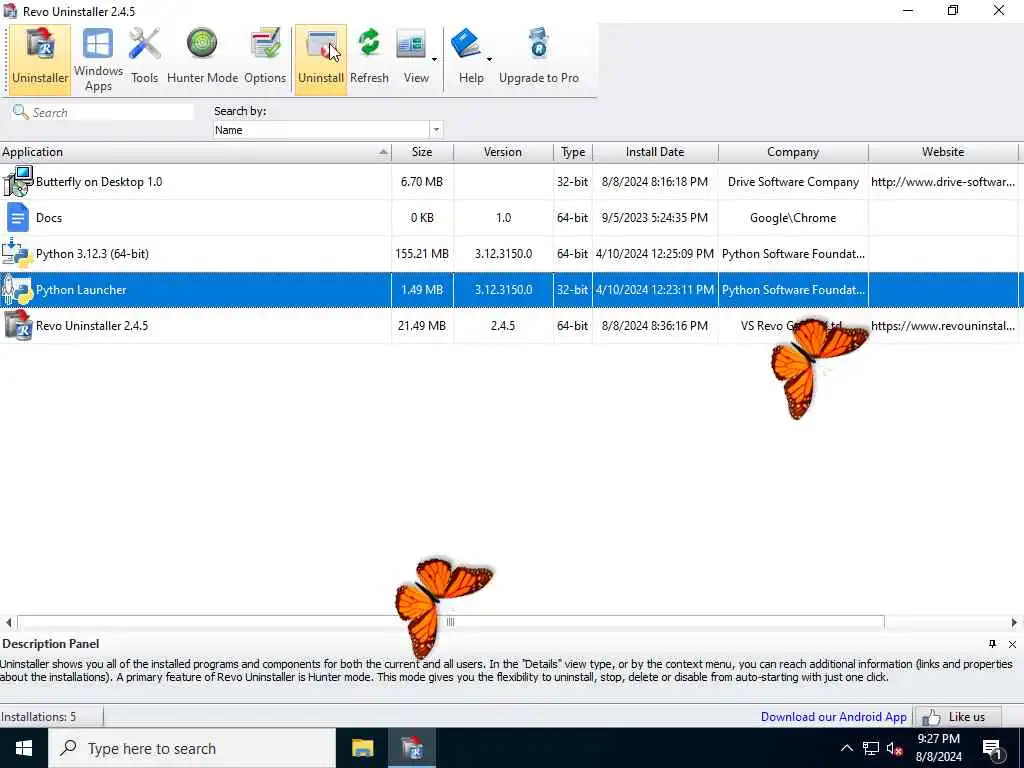Sort by the Install Date column header
Image resolution: width=1024 pixels, height=768 pixels.
point(655,152)
